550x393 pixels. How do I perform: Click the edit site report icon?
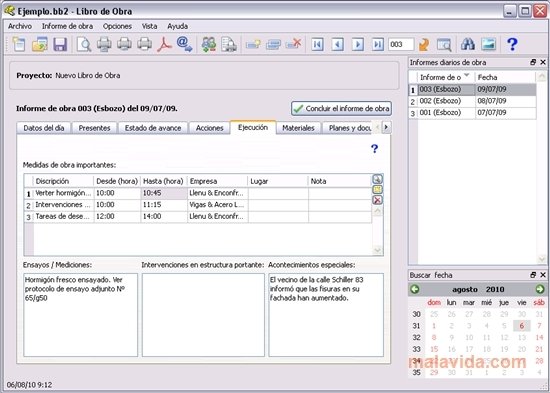[x=273, y=45]
